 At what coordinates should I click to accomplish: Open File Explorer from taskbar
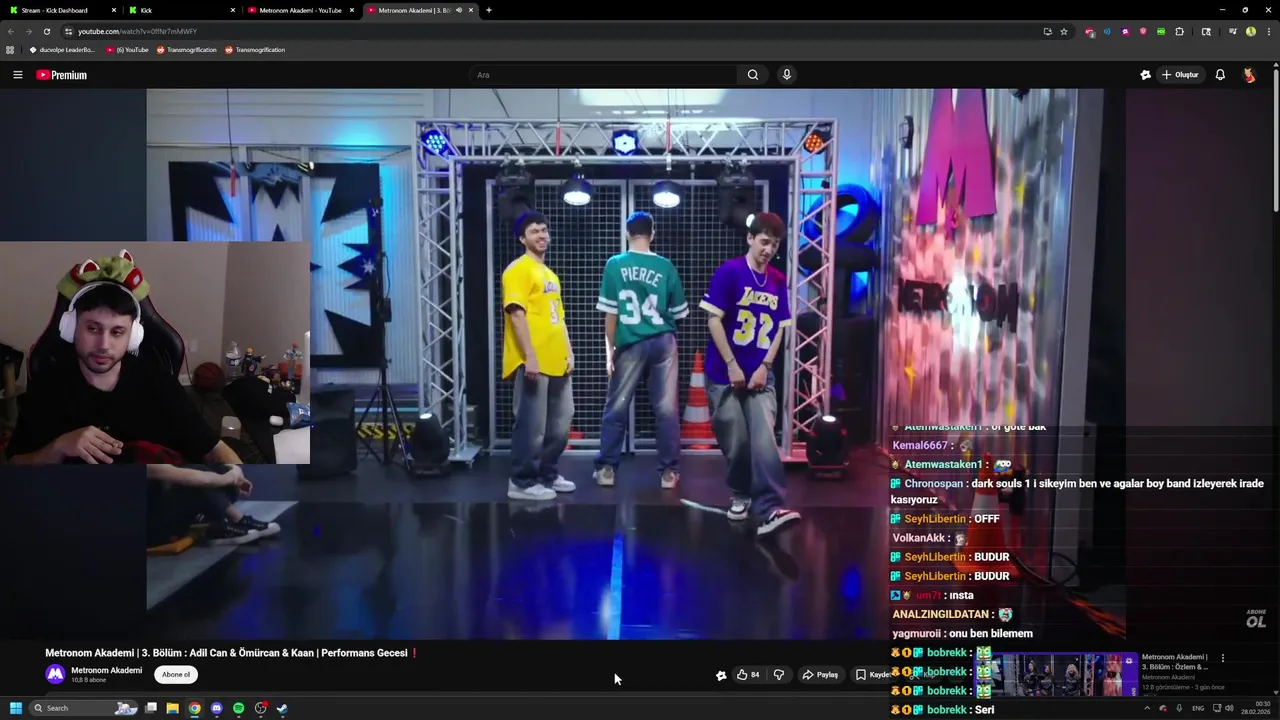172,708
